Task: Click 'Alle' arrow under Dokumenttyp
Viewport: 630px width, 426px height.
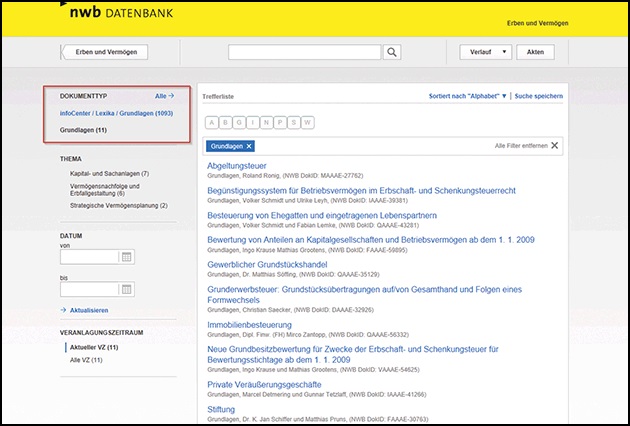Action: (x=164, y=96)
